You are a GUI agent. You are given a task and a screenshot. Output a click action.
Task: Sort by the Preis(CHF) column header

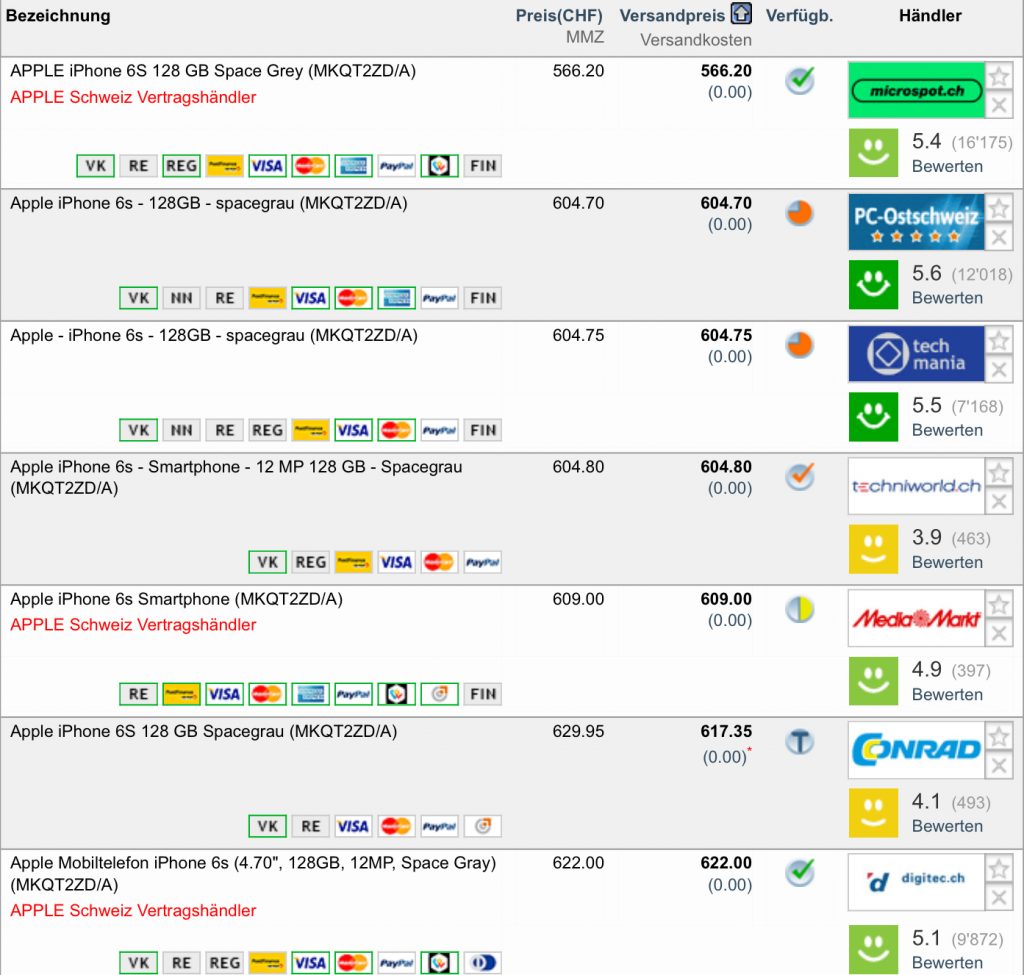[x=560, y=16]
